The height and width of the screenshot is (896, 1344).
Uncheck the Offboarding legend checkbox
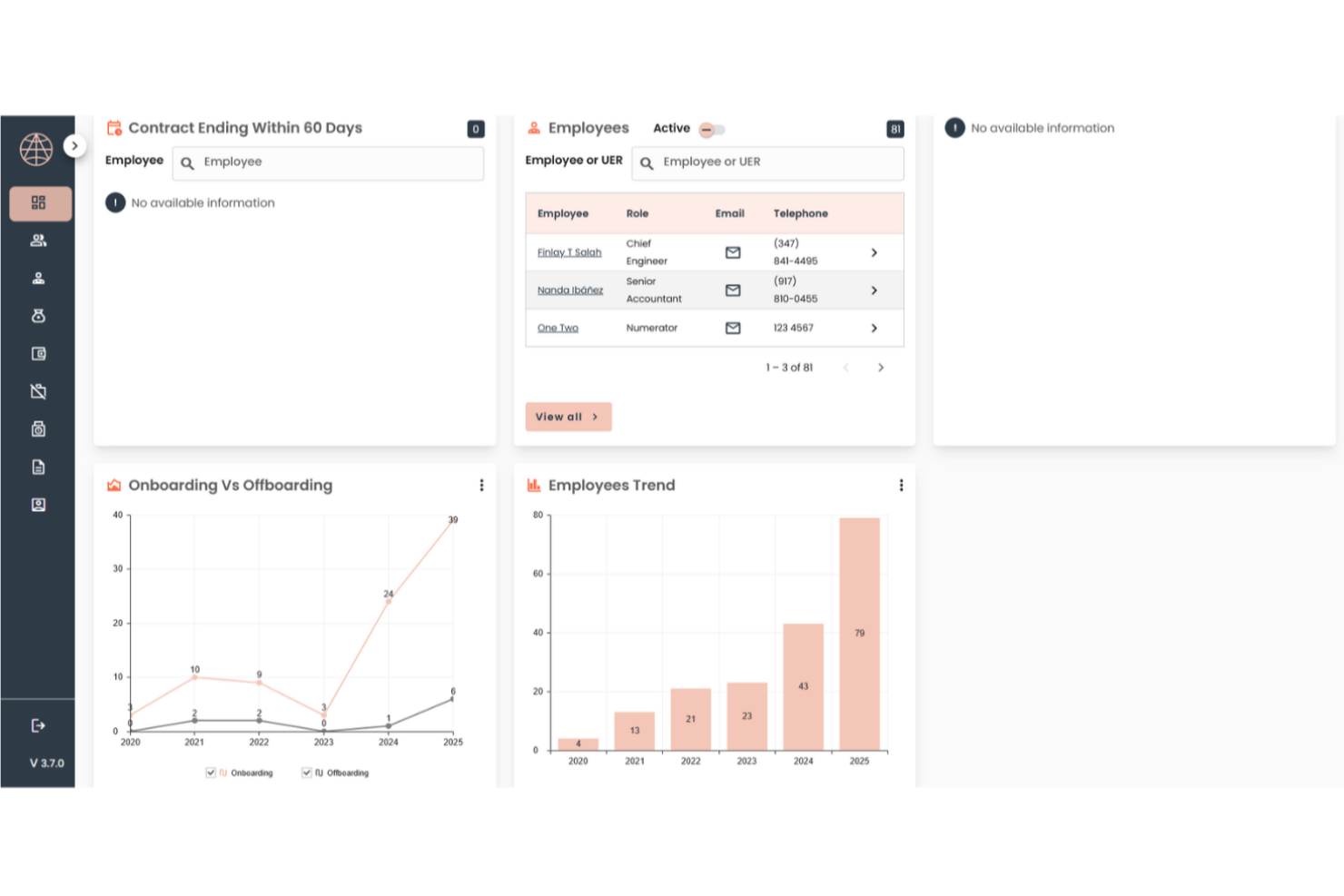click(306, 773)
